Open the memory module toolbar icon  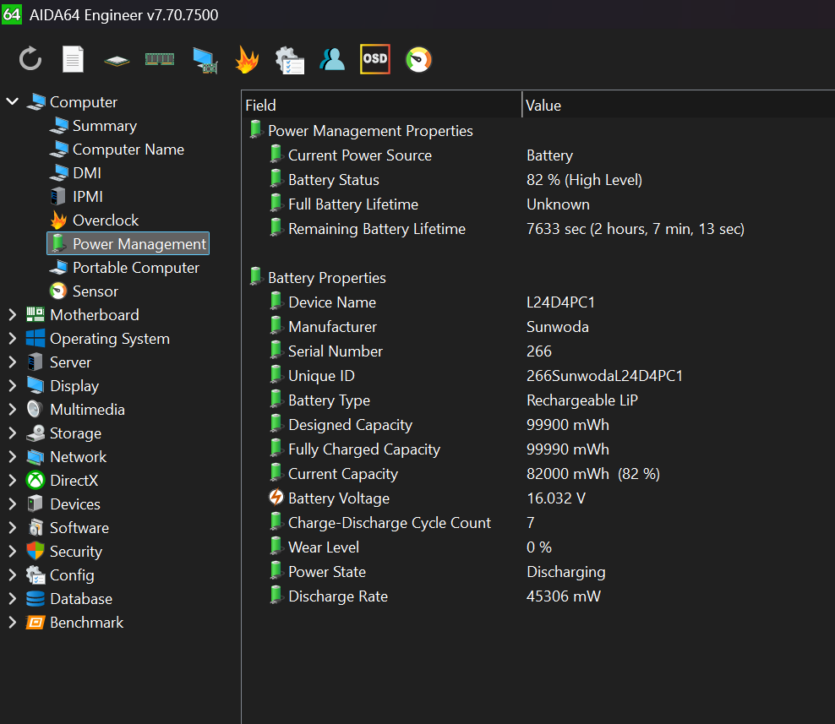160,59
